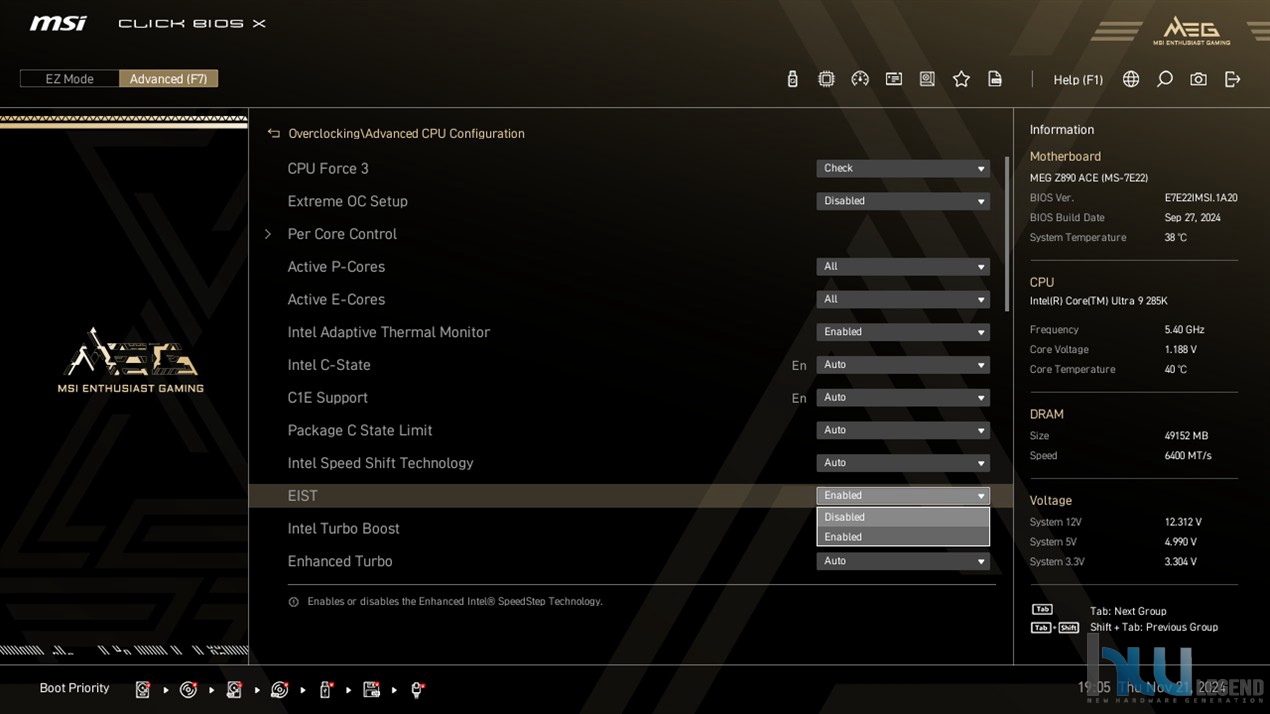Take a screenshot with the camera icon
This screenshot has height=714, width=1270.
(1198, 79)
